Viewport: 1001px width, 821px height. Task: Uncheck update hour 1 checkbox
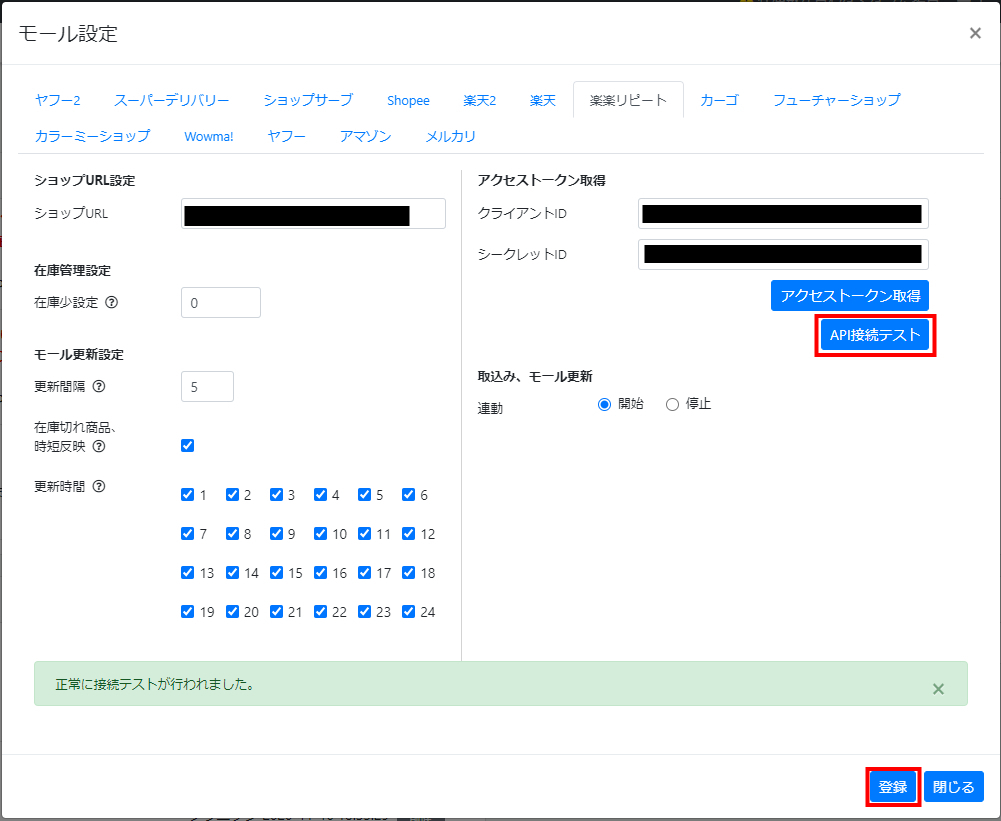tap(188, 495)
